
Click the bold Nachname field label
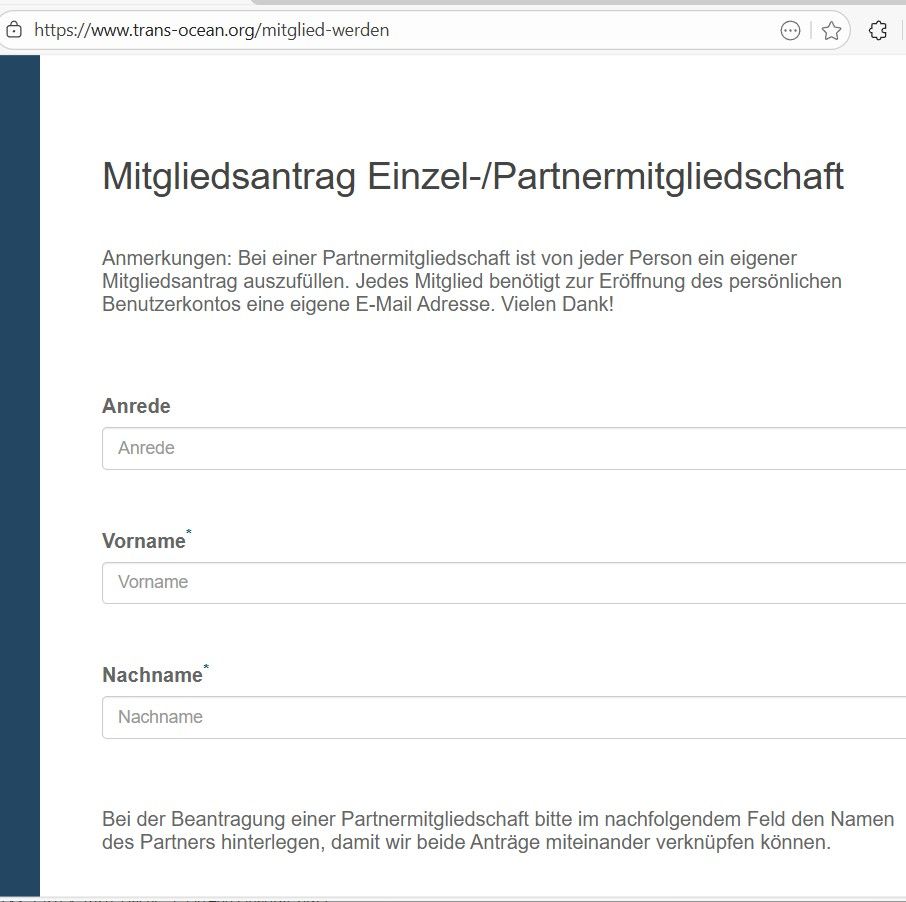click(152, 675)
